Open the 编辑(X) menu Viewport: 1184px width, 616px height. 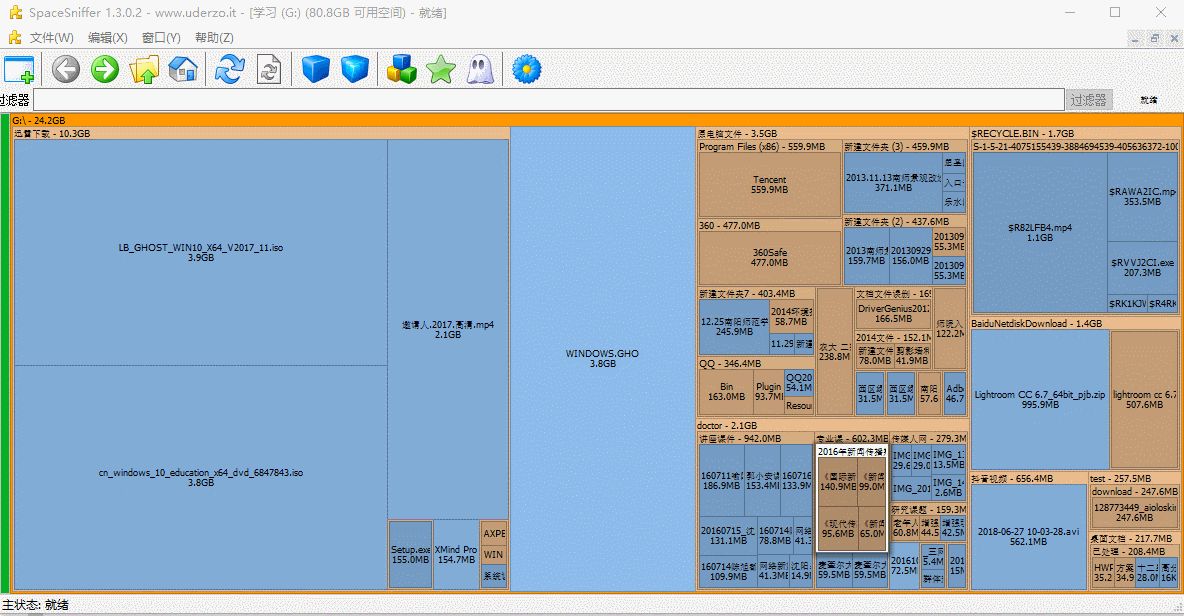pos(107,38)
